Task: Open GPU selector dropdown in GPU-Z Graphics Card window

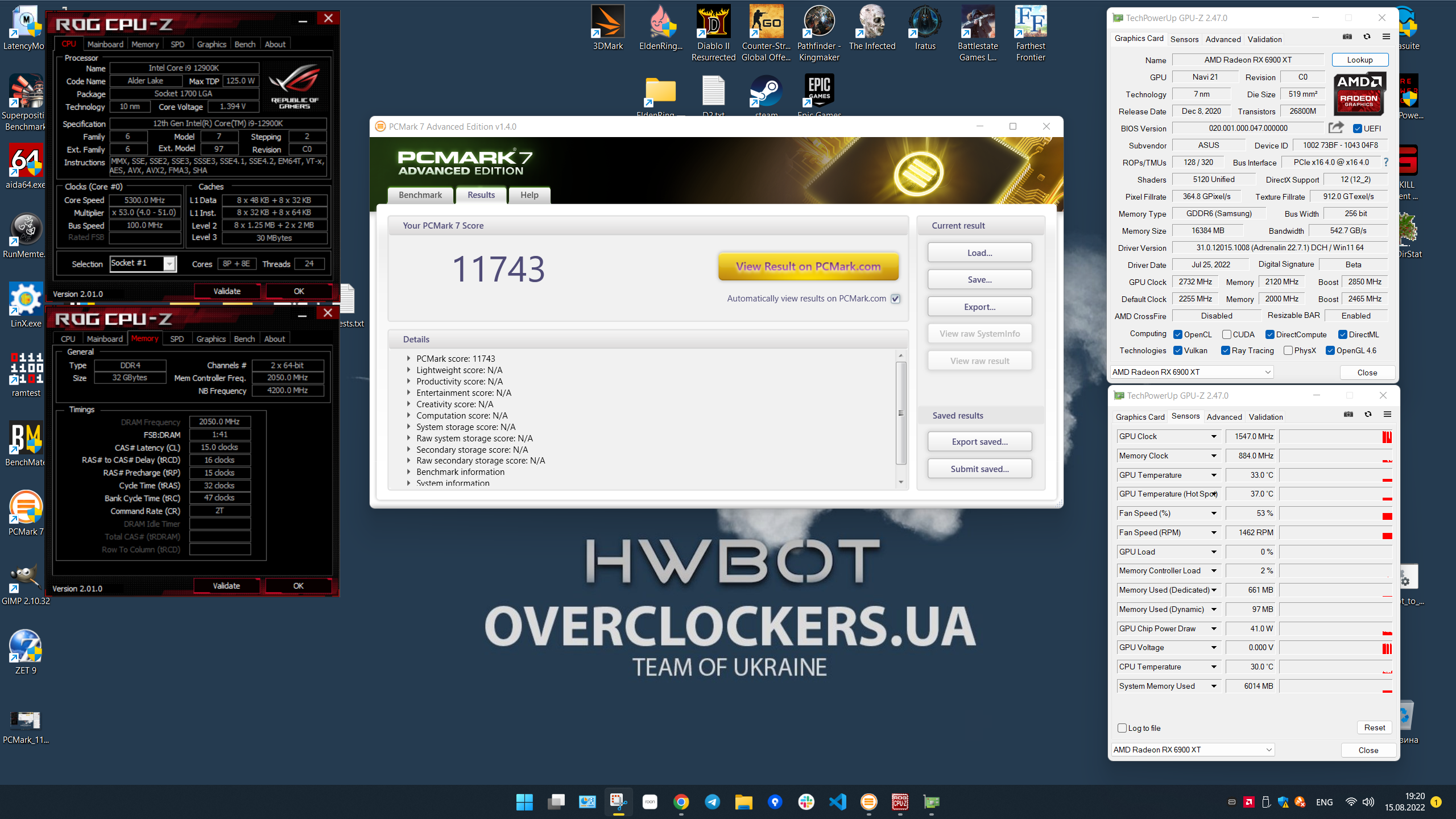Action: pyautogui.click(x=1192, y=372)
